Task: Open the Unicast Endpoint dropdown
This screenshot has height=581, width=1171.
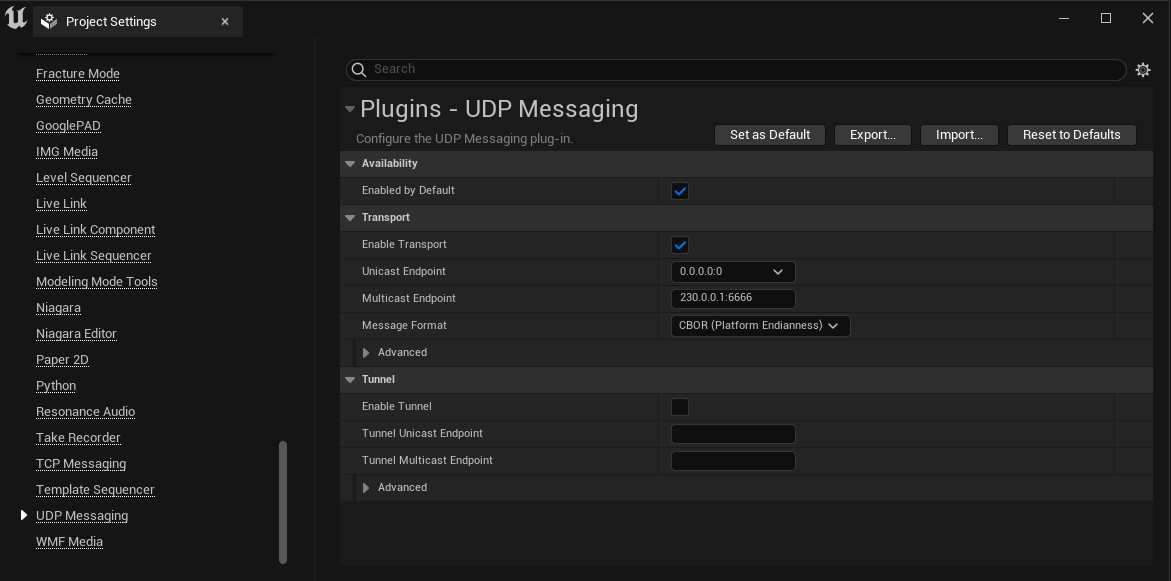Action: 733,272
